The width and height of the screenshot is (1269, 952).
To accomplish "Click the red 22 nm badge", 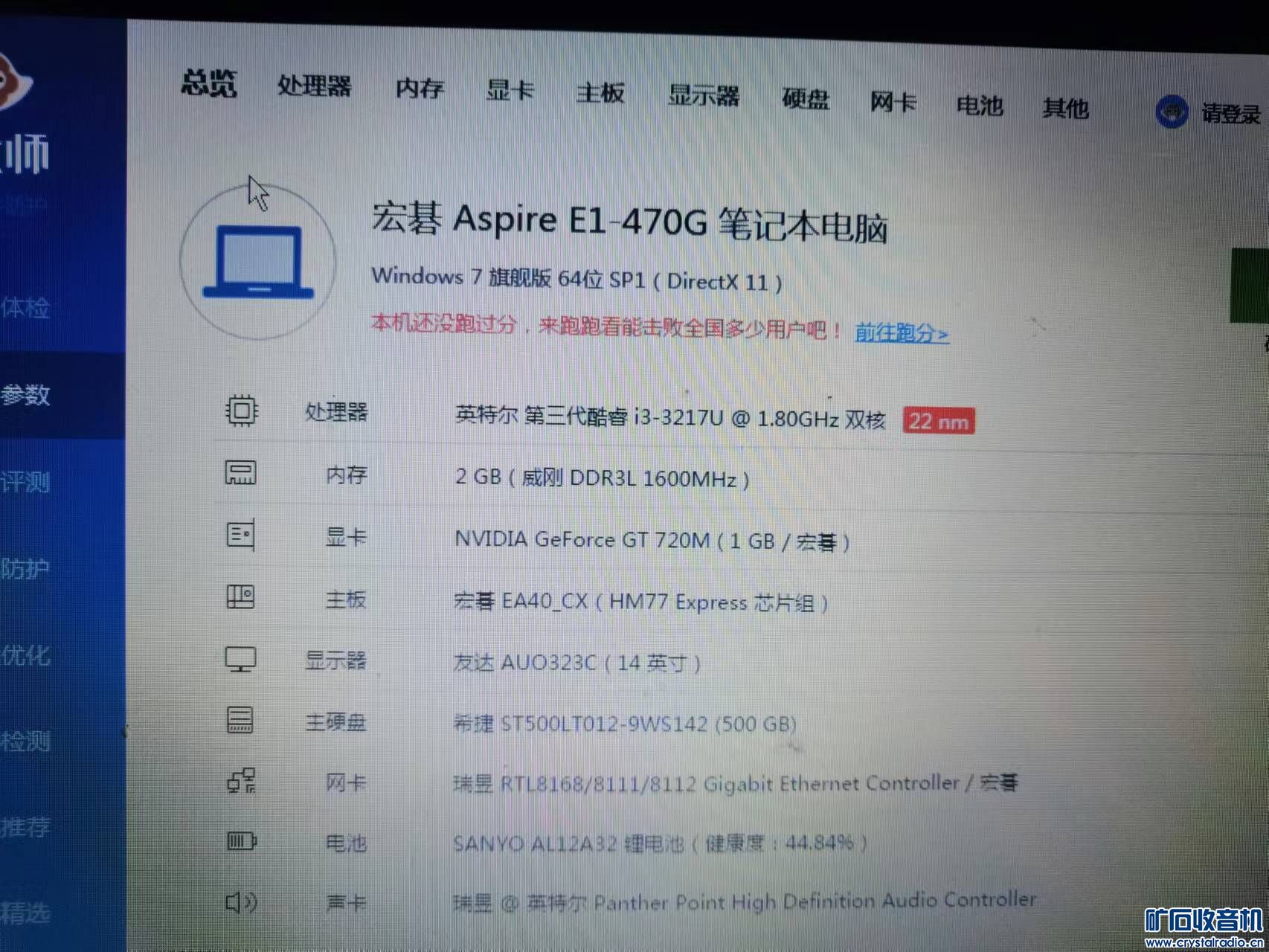I will tap(938, 421).
